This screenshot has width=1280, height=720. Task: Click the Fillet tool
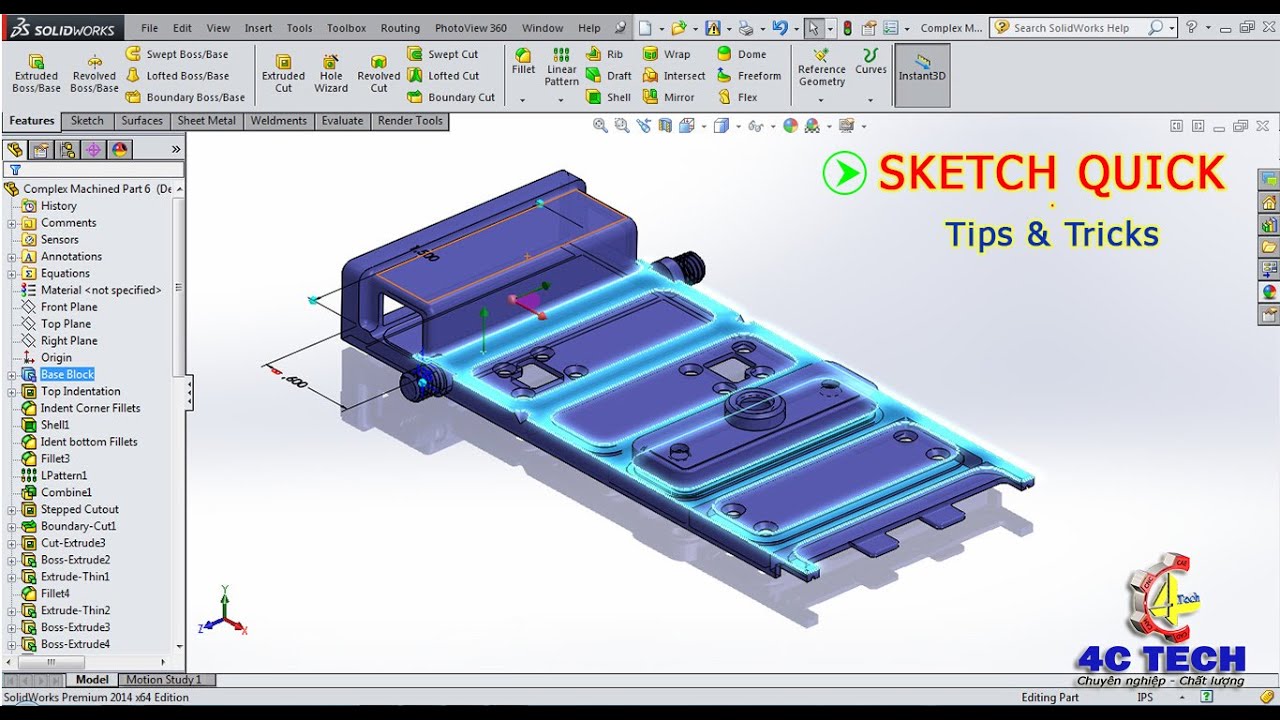523,62
